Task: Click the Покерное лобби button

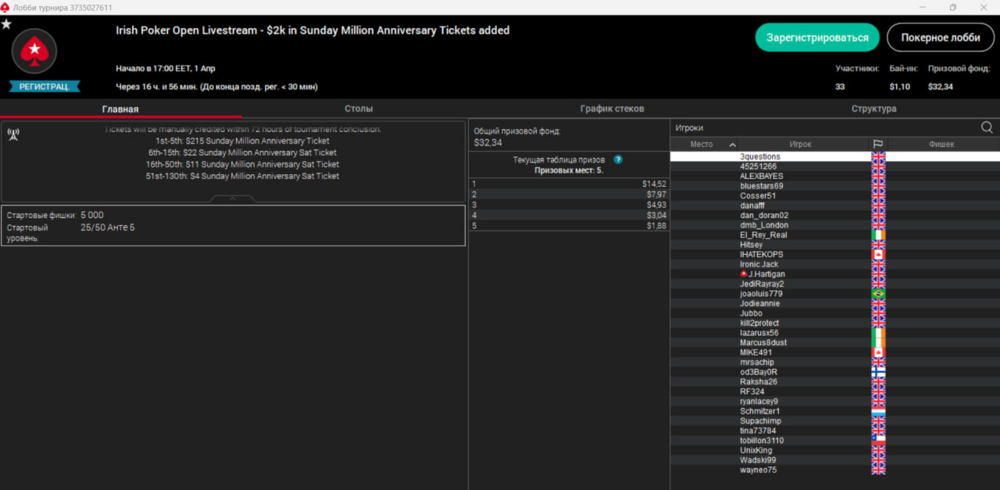Action: point(940,38)
